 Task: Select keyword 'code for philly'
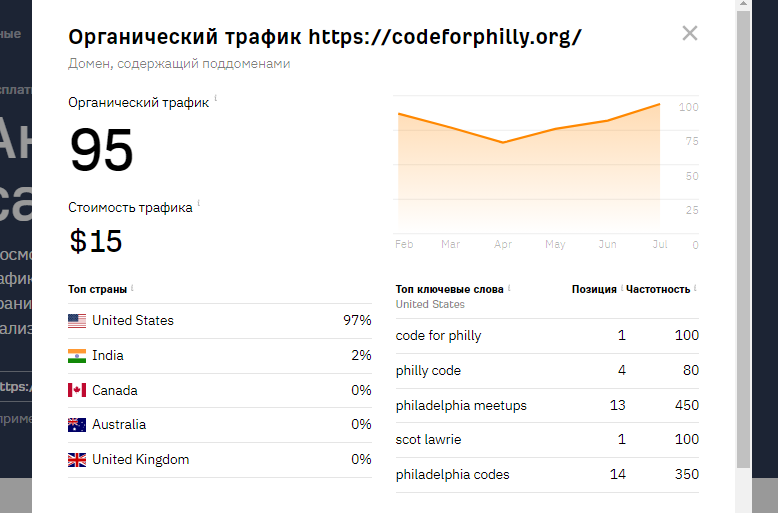(x=438, y=336)
